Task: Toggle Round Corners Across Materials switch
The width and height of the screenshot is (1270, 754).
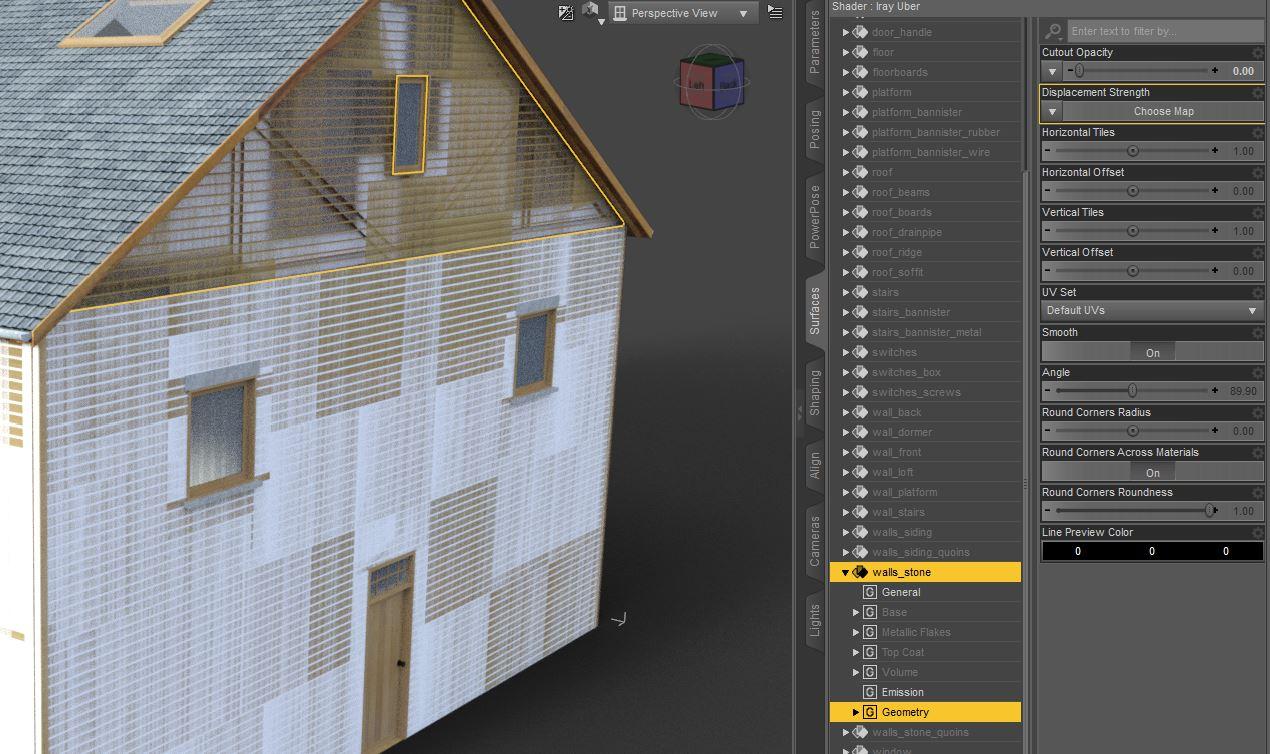Action: pos(1152,472)
